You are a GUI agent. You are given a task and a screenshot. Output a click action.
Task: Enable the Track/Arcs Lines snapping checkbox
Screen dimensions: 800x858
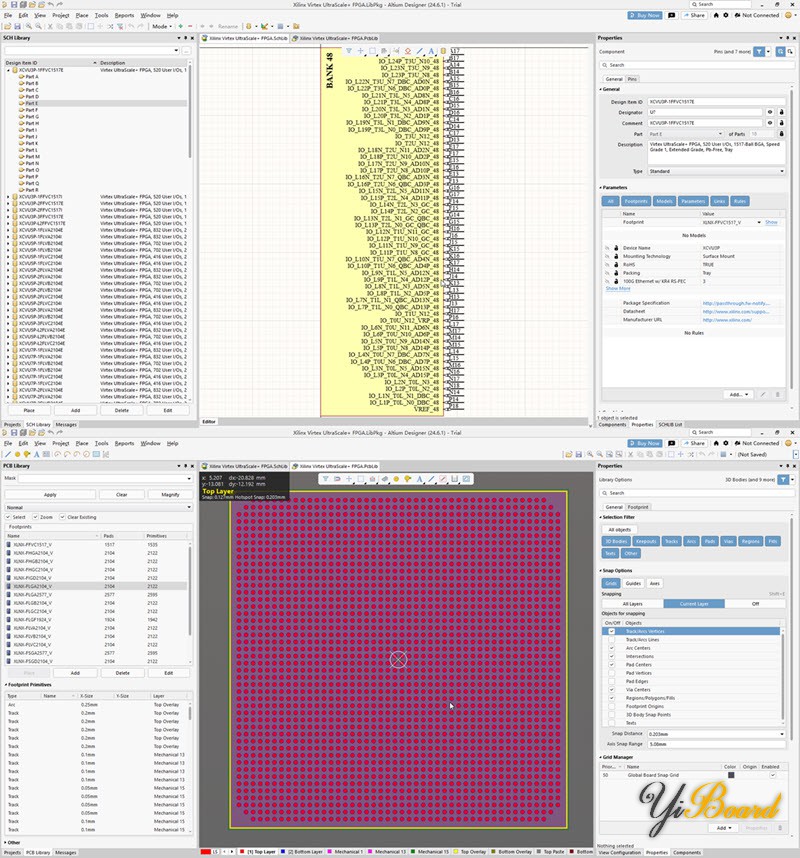(x=610, y=640)
